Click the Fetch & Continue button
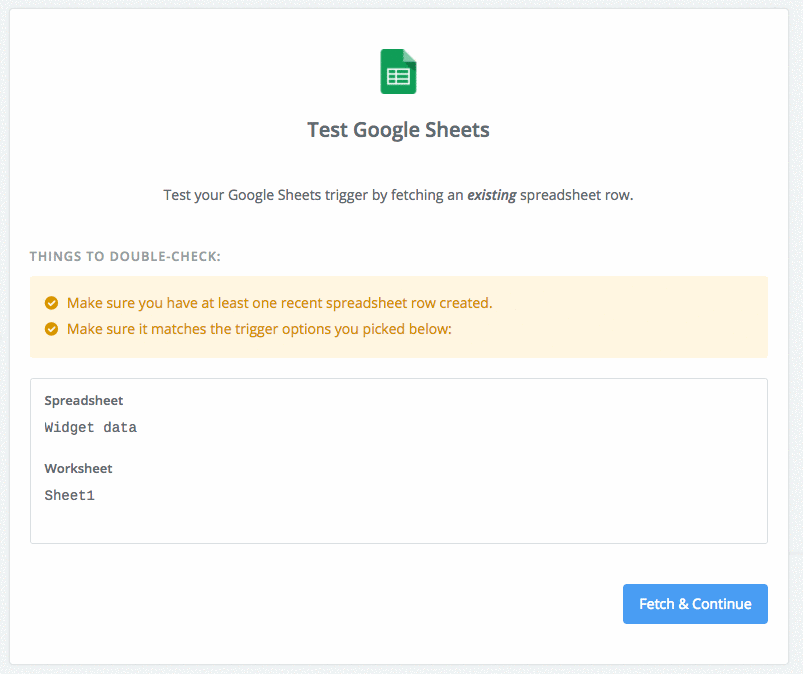Viewport: 803px width, 674px height. 695,604
